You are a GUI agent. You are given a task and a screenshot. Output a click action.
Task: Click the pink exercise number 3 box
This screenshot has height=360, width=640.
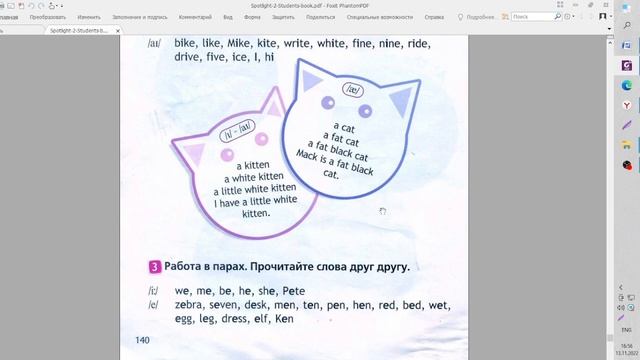pyautogui.click(x=155, y=267)
